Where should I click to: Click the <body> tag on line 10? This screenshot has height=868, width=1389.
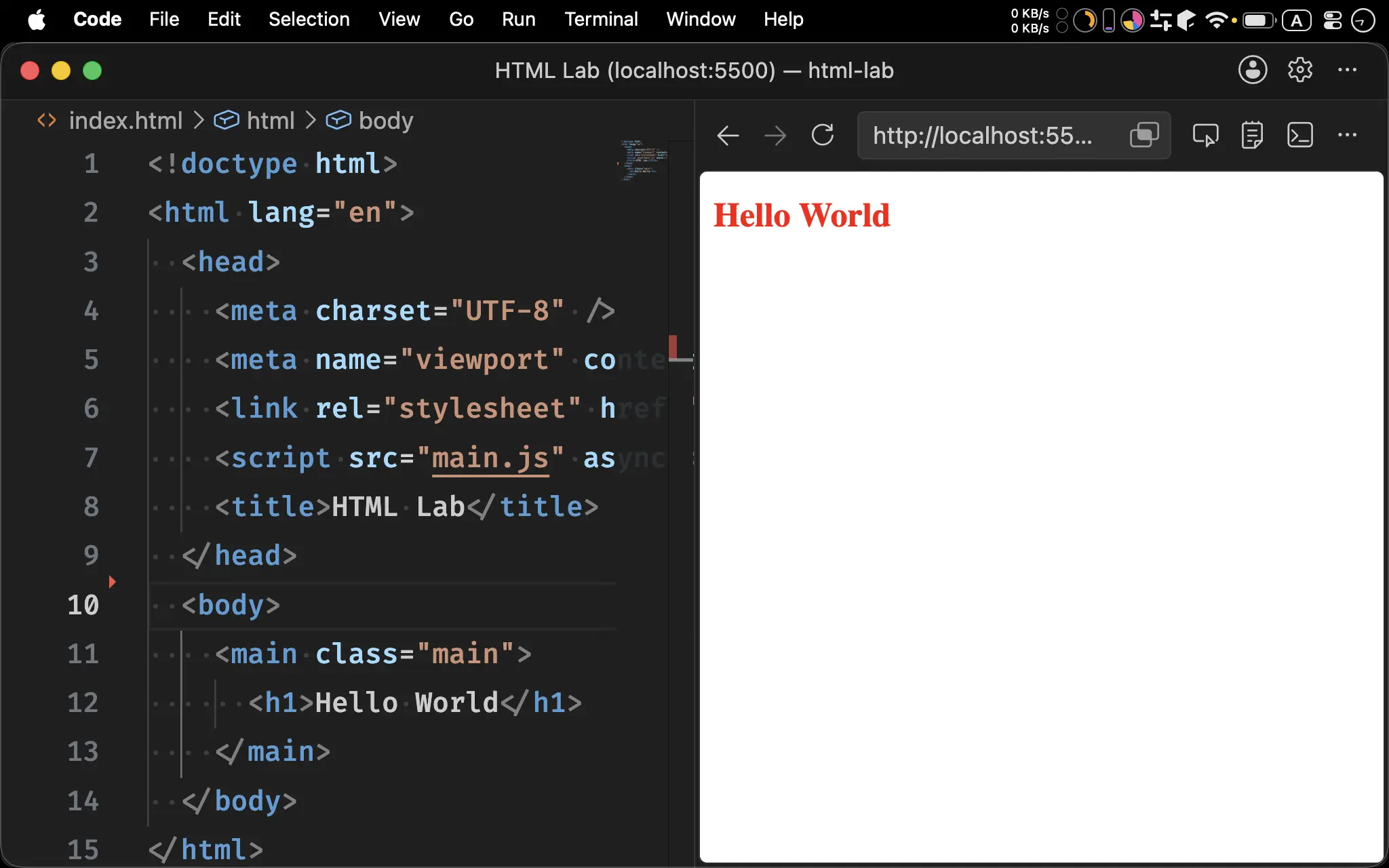231,605
